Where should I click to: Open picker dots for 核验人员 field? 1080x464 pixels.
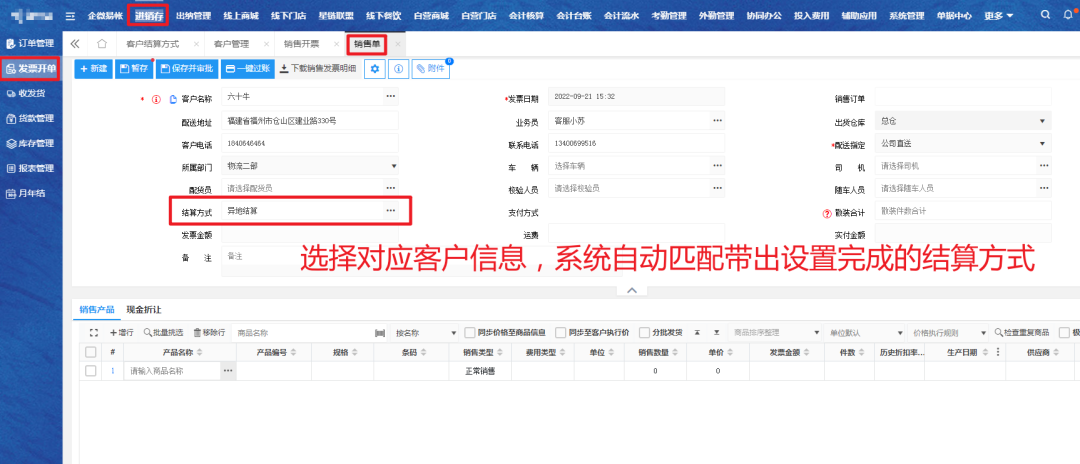coord(718,187)
